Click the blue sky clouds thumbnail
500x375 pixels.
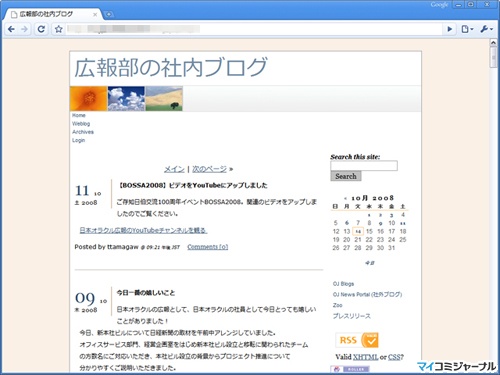pos(126,99)
